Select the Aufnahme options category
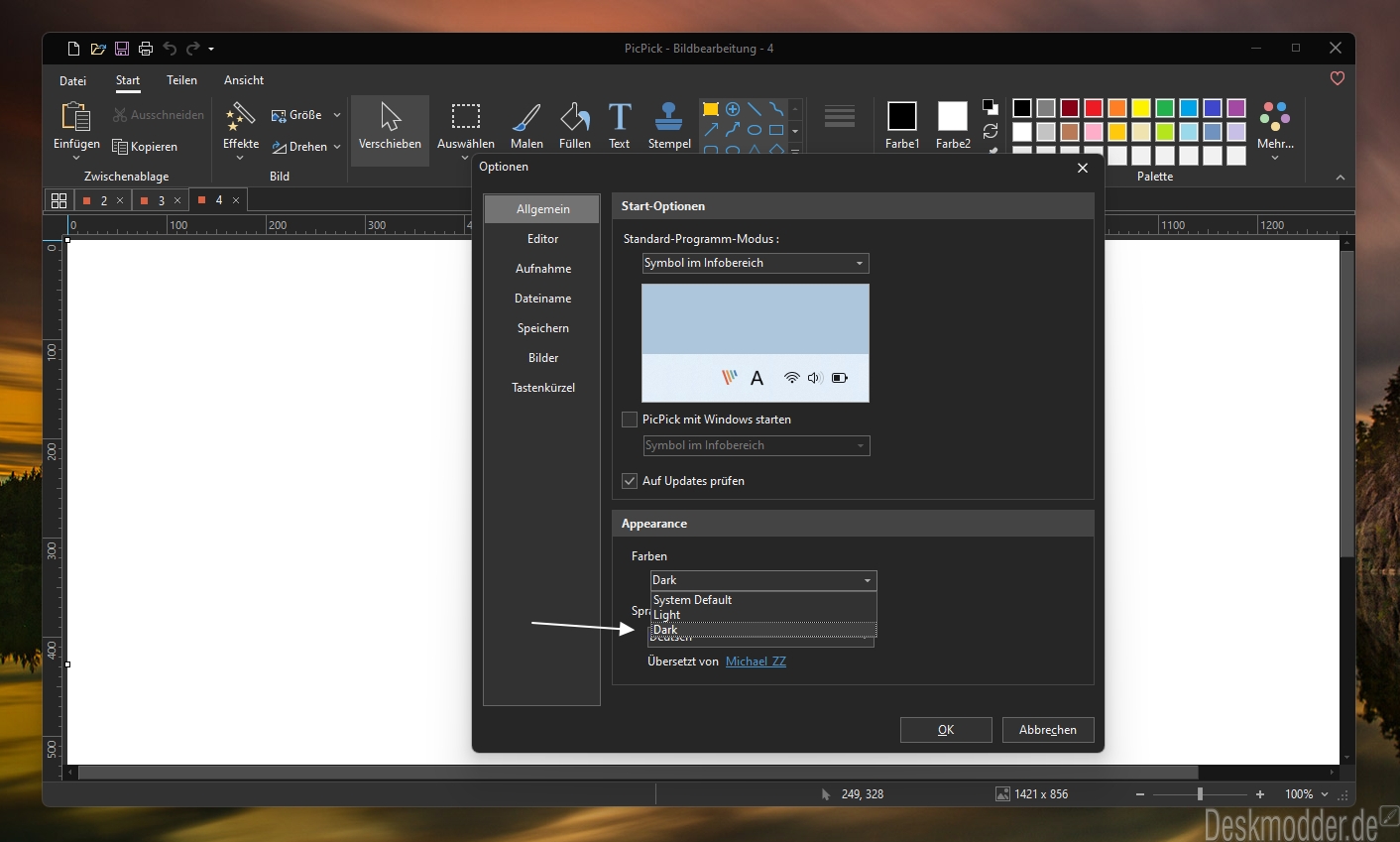Image resolution: width=1400 pixels, height=842 pixels. pyautogui.click(x=542, y=269)
